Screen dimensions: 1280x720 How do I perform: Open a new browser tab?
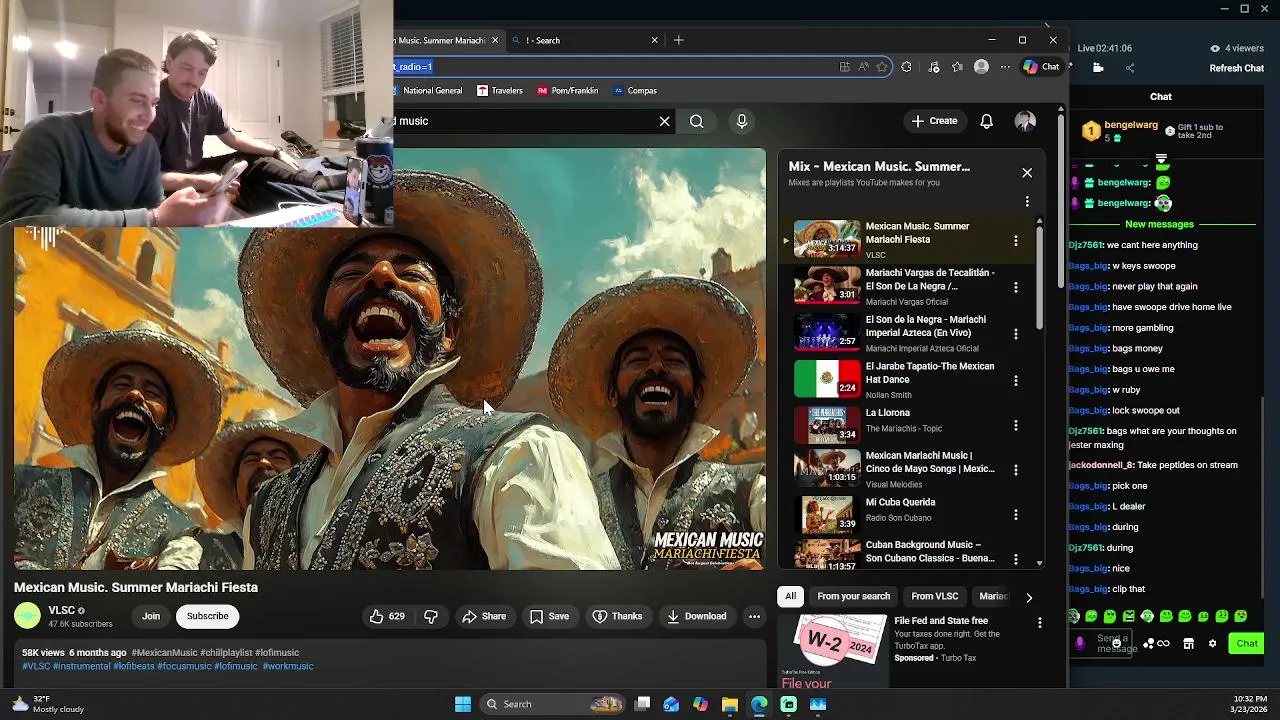tap(679, 40)
